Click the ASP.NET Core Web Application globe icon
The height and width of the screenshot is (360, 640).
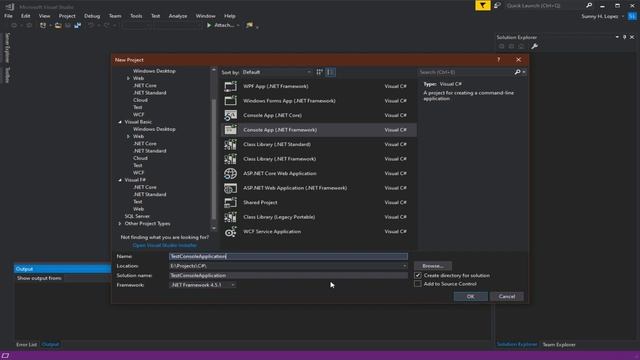230,173
